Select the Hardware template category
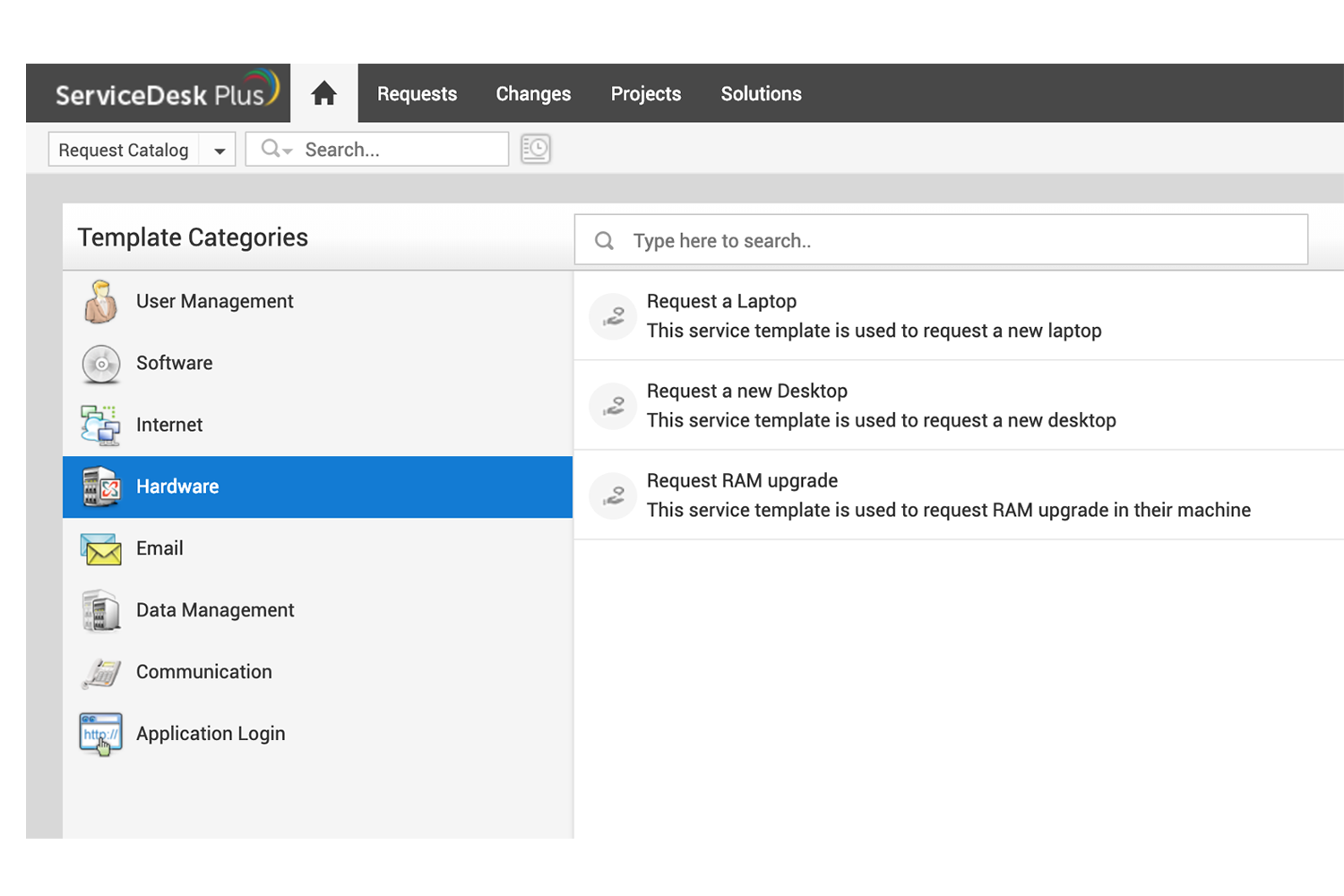The height and width of the screenshot is (896, 1344). tap(177, 487)
